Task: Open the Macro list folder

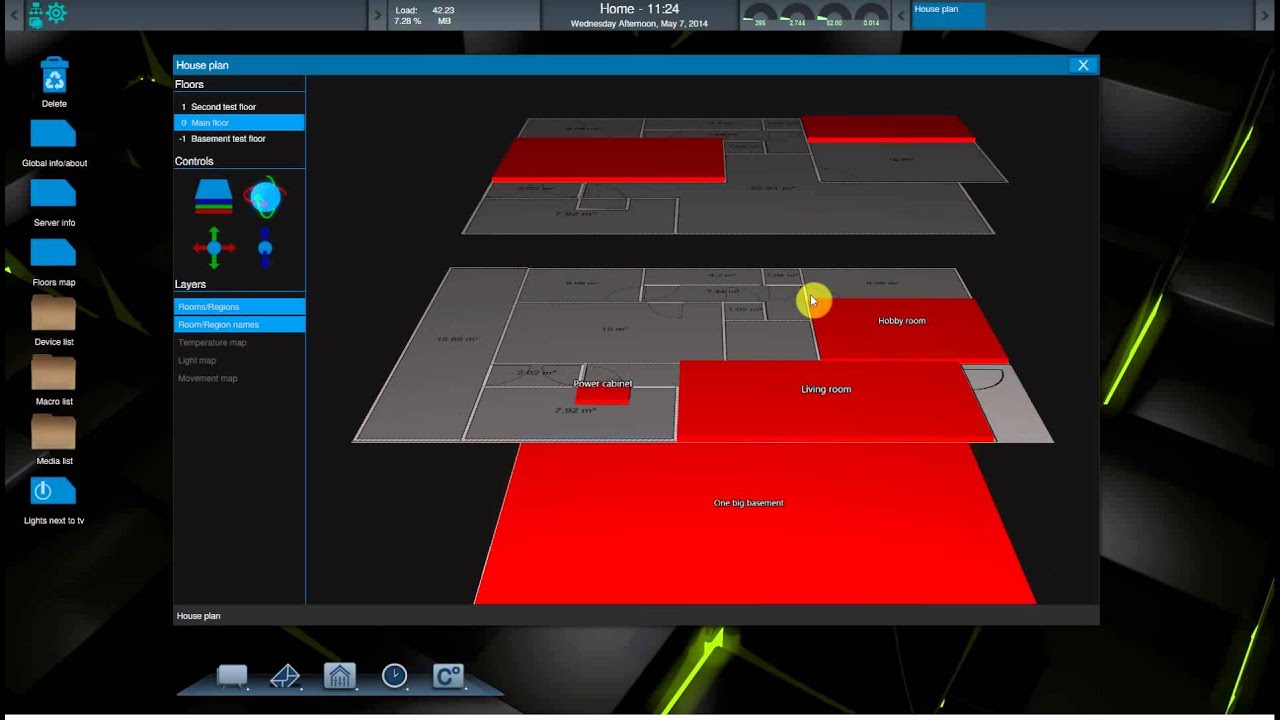Action: (53, 374)
